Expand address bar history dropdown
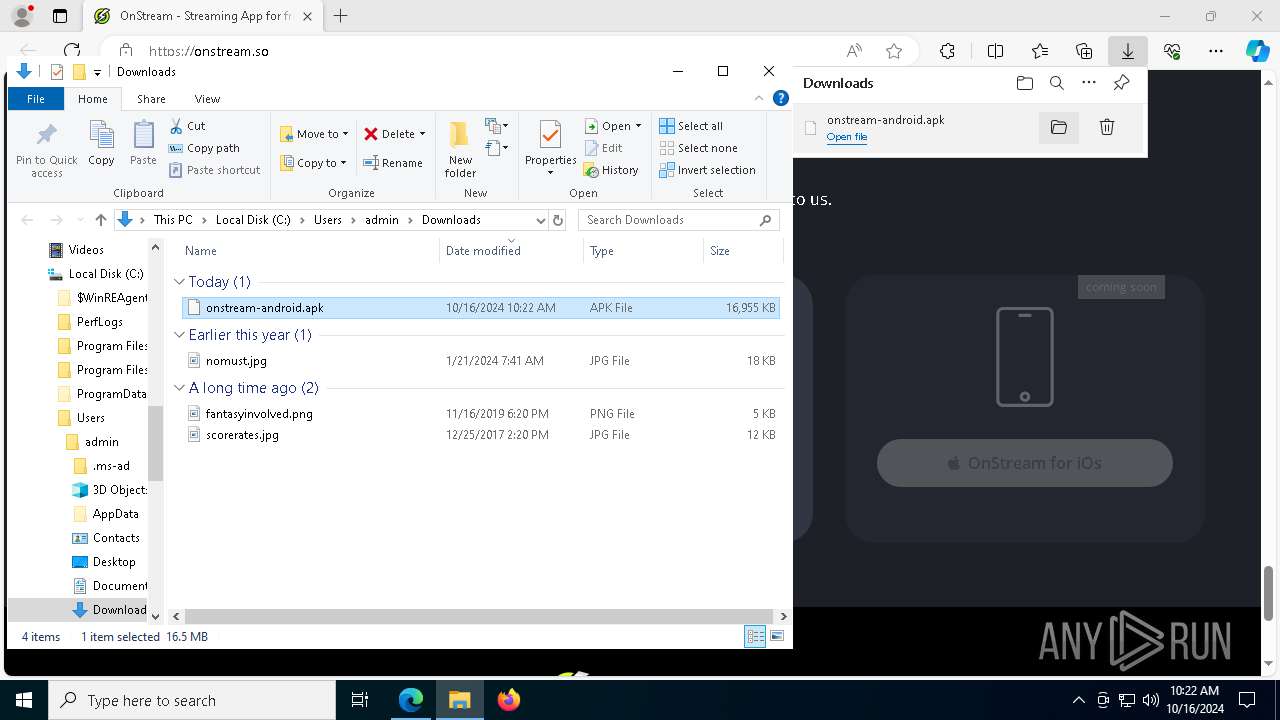The height and width of the screenshot is (720, 1280). click(540, 220)
